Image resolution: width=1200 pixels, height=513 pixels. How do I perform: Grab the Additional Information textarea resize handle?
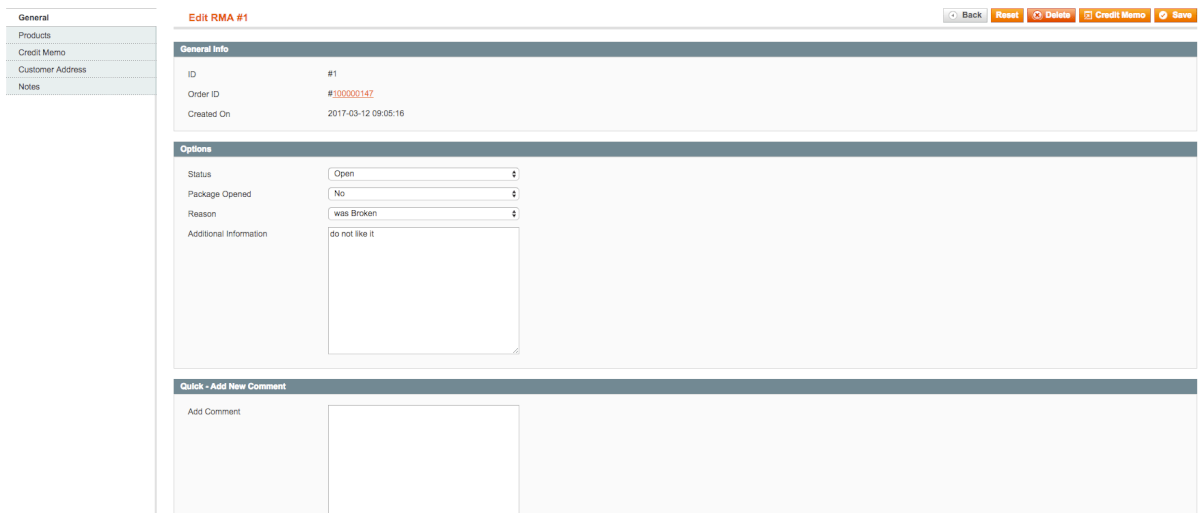click(515, 350)
